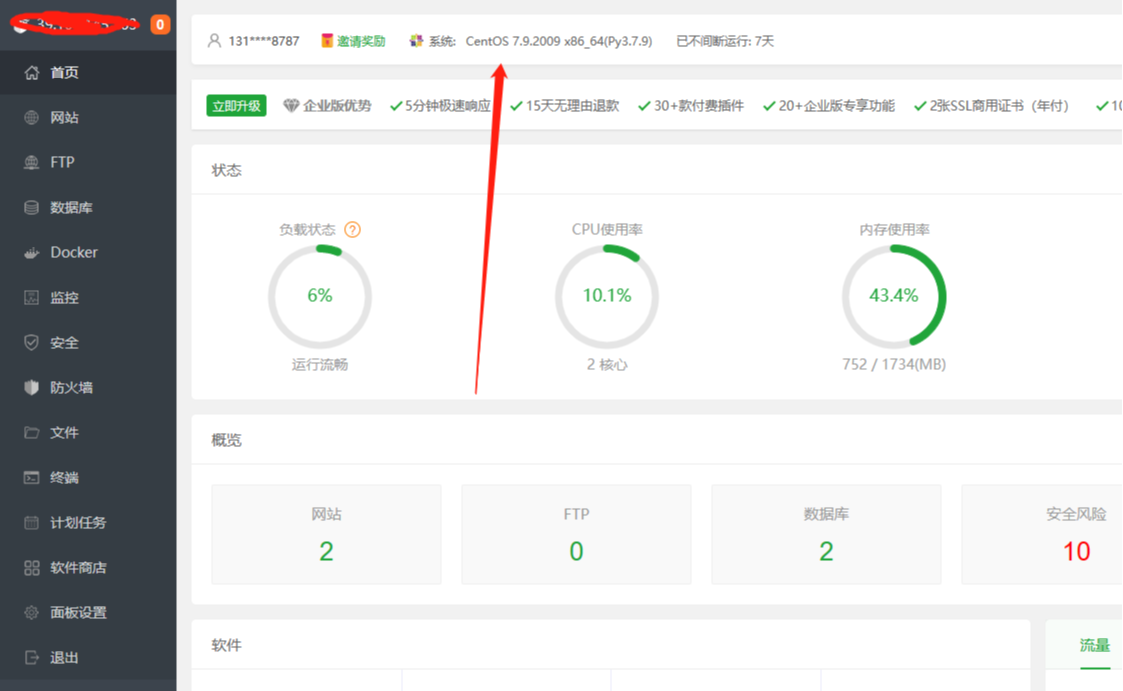
Task: Click the FTP sidebar icon
Action: (31, 162)
